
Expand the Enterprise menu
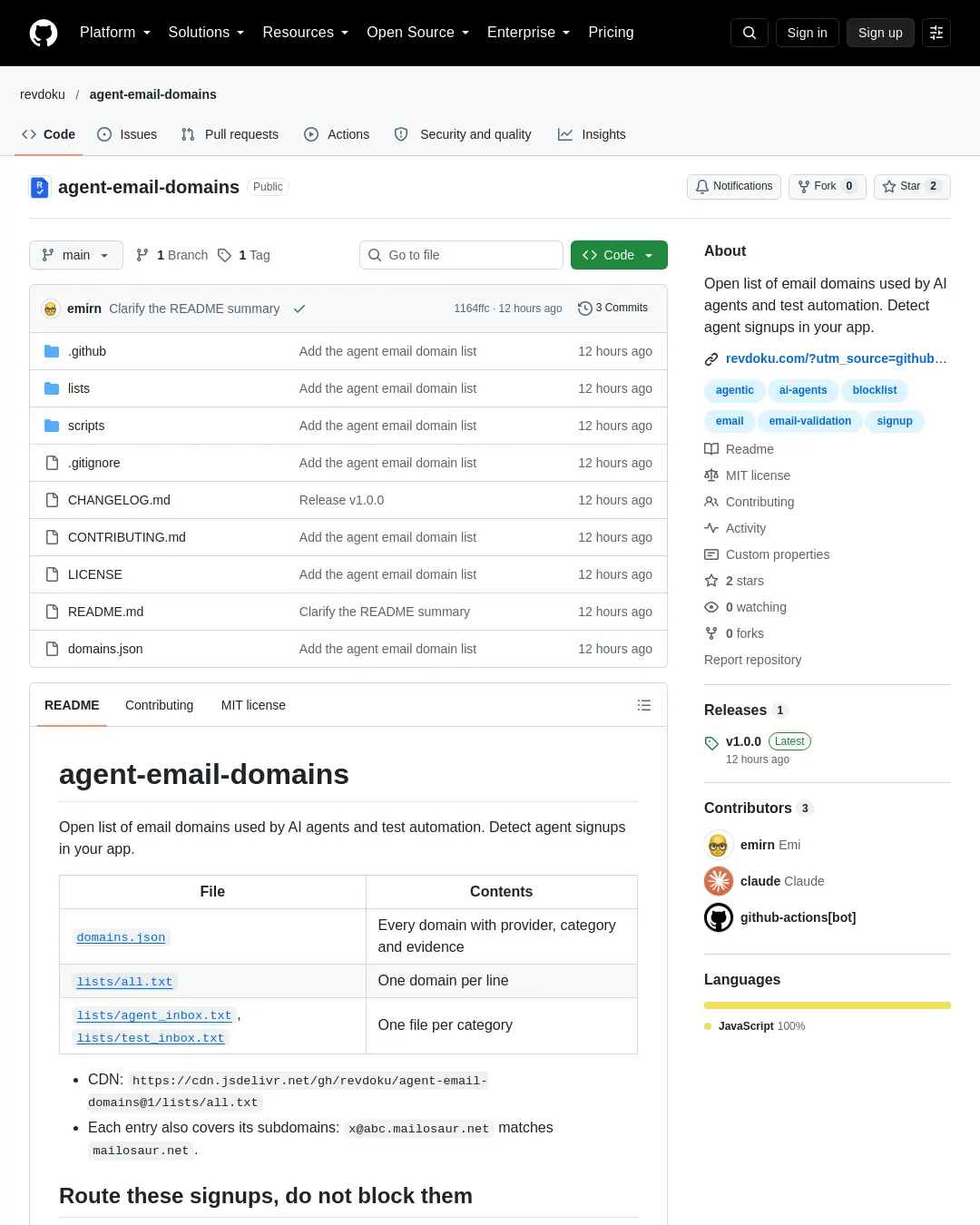coord(529,33)
